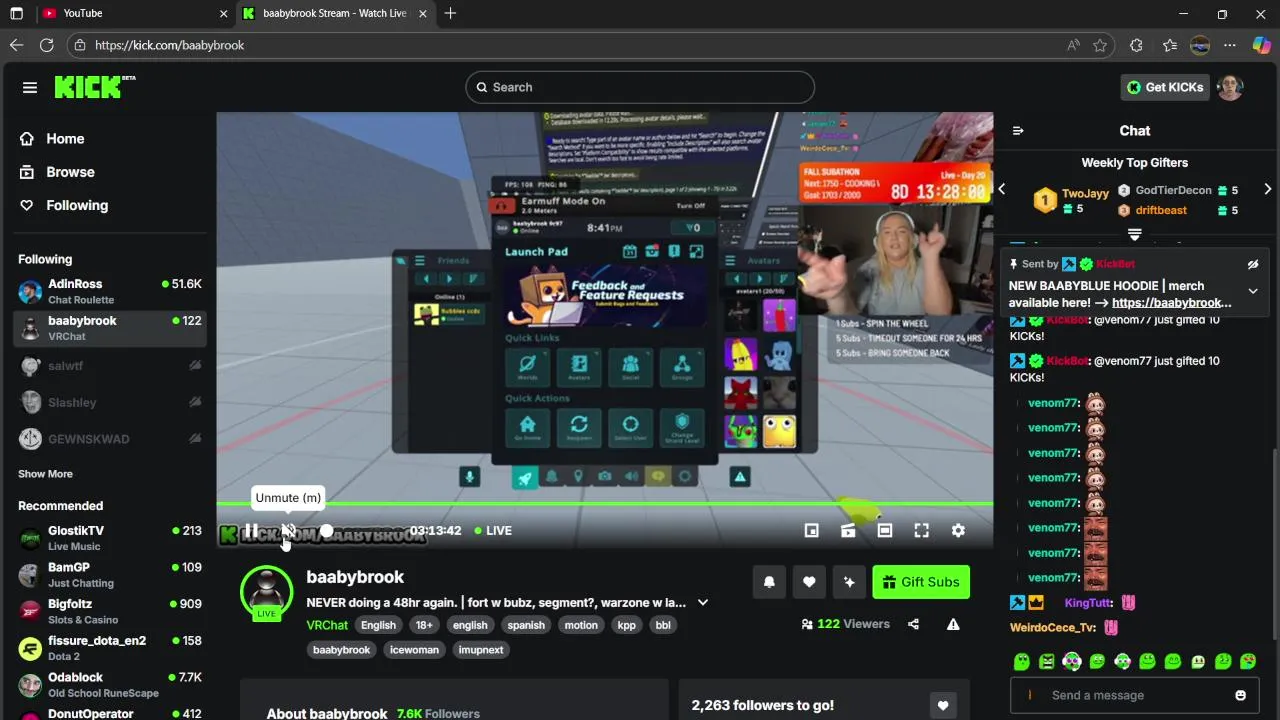Toggle theater mode on the player
1280x720 pixels.
click(x=885, y=531)
